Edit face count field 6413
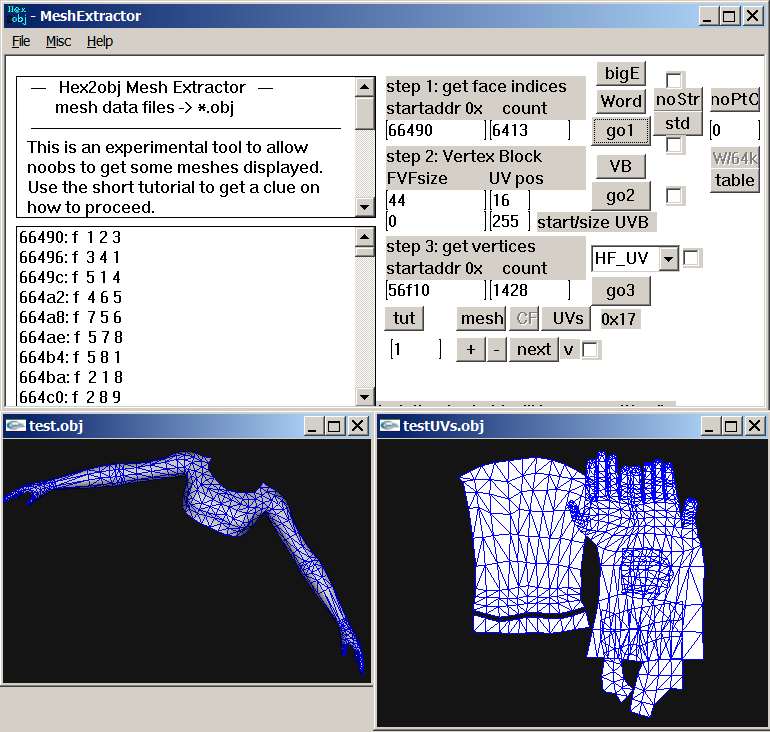This screenshot has height=732, width=770. (530, 130)
